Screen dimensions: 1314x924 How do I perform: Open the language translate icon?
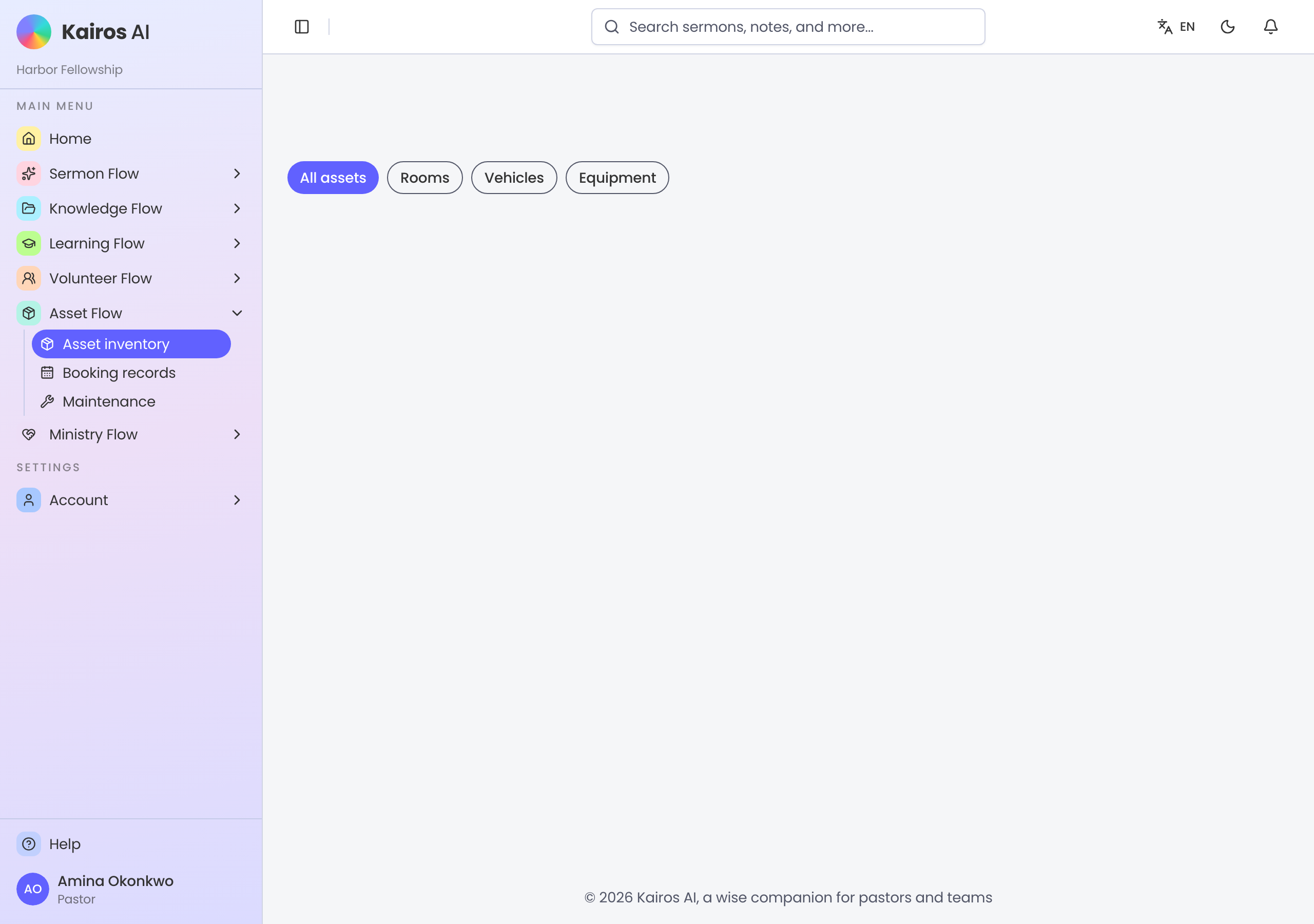click(1165, 27)
